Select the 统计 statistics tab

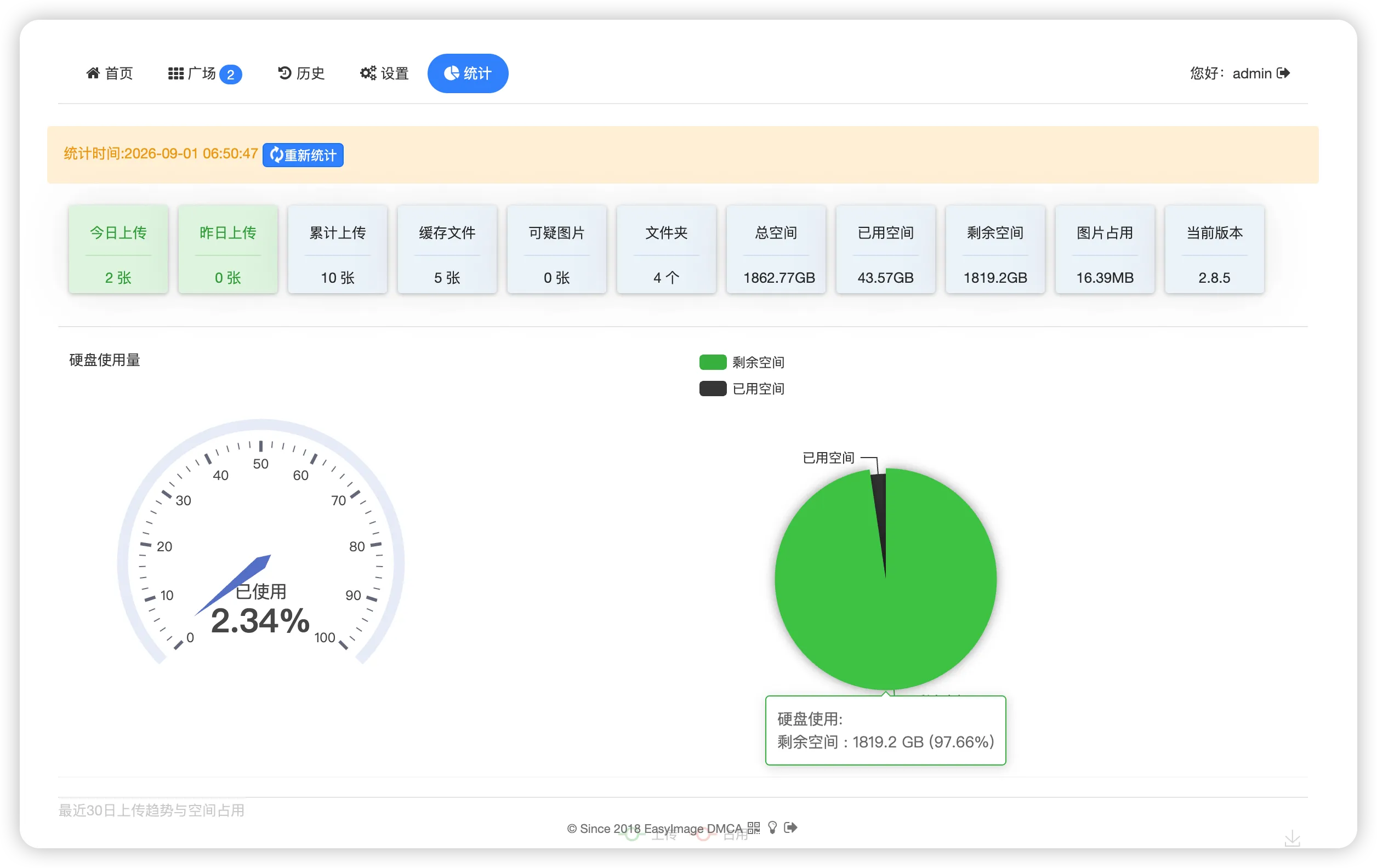(x=468, y=73)
